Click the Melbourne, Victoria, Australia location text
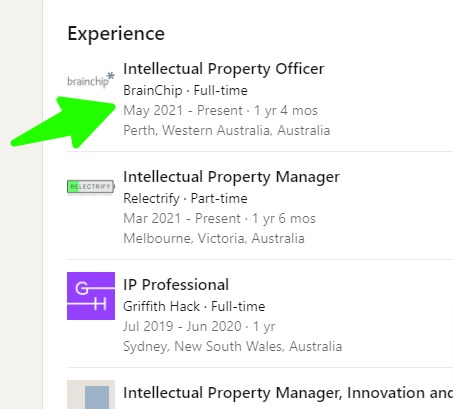The width and height of the screenshot is (453, 409). click(x=214, y=239)
